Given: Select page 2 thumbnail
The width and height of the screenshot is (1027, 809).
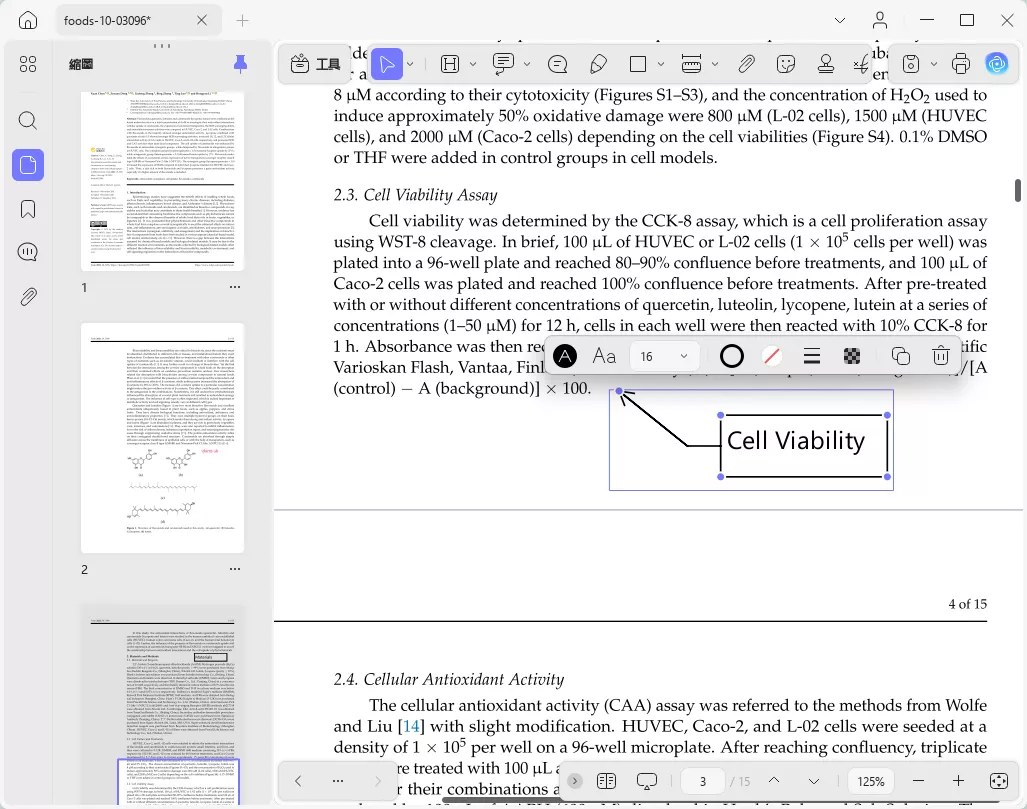Looking at the screenshot, I should (x=162, y=438).
